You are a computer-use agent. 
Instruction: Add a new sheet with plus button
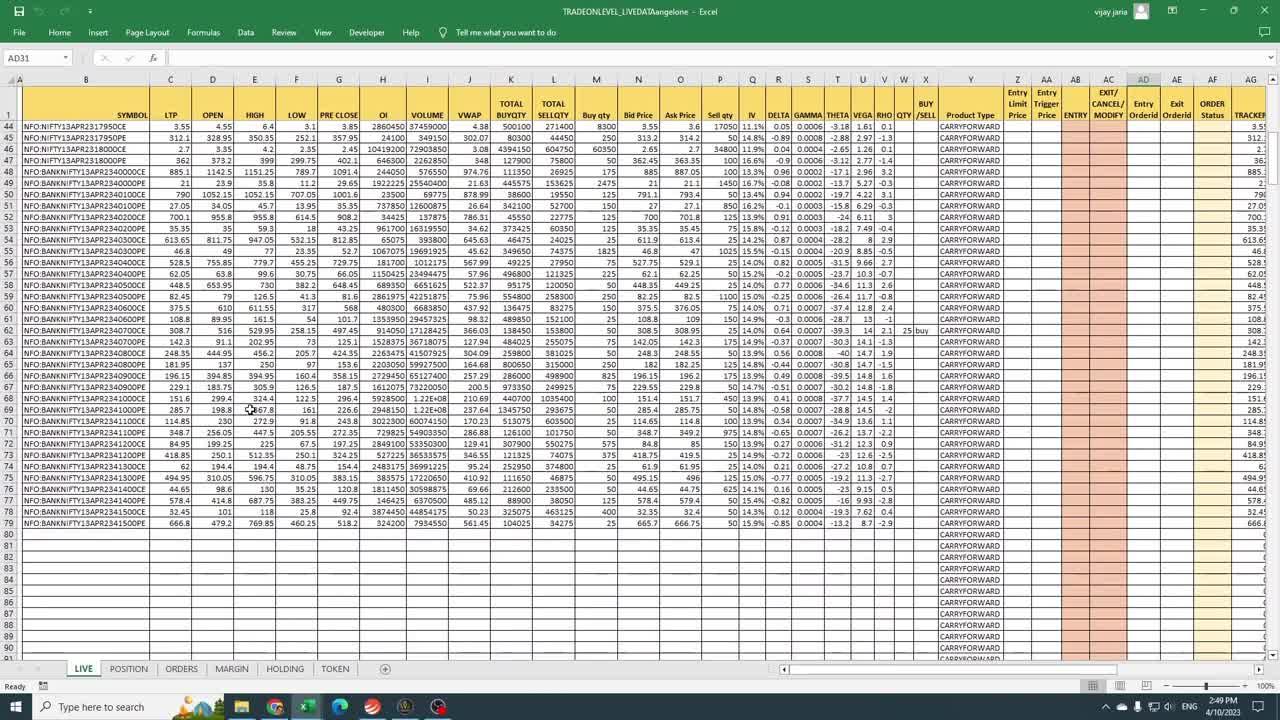click(385, 669)
